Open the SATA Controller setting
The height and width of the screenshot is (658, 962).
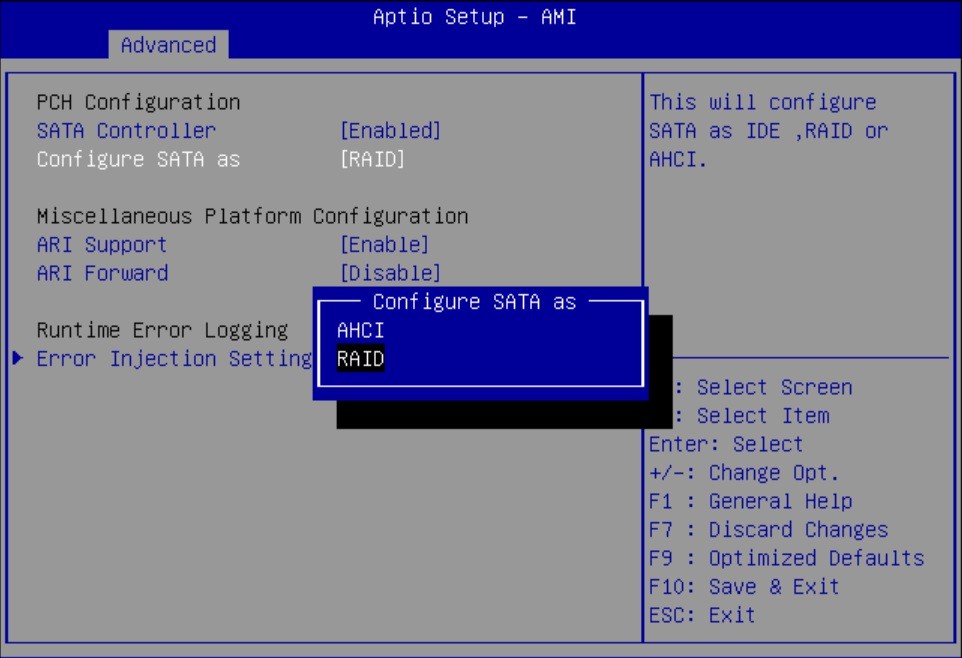125,130
